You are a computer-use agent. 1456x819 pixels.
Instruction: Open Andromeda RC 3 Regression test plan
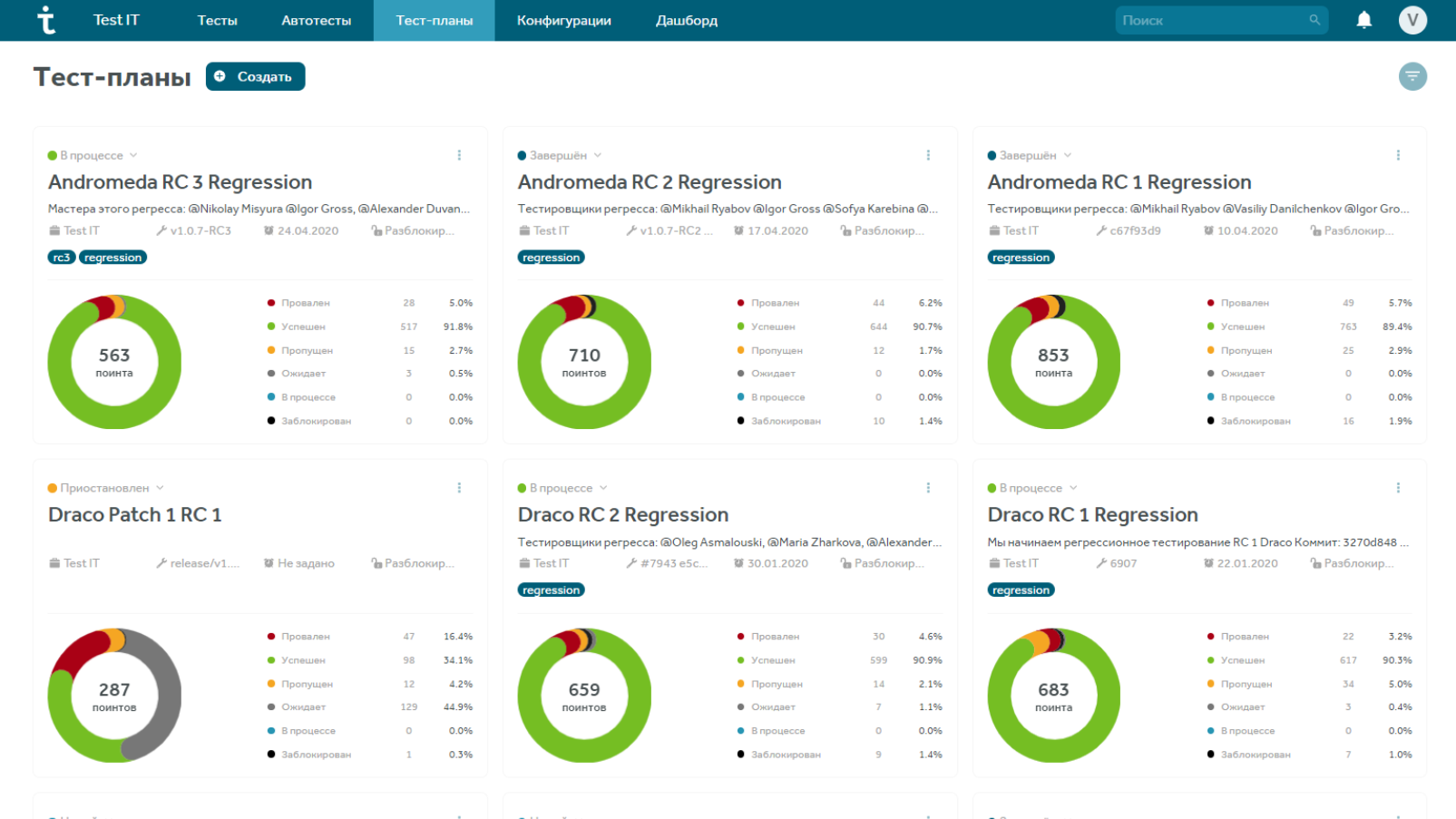pyautogui.click(x=181, y=182)
